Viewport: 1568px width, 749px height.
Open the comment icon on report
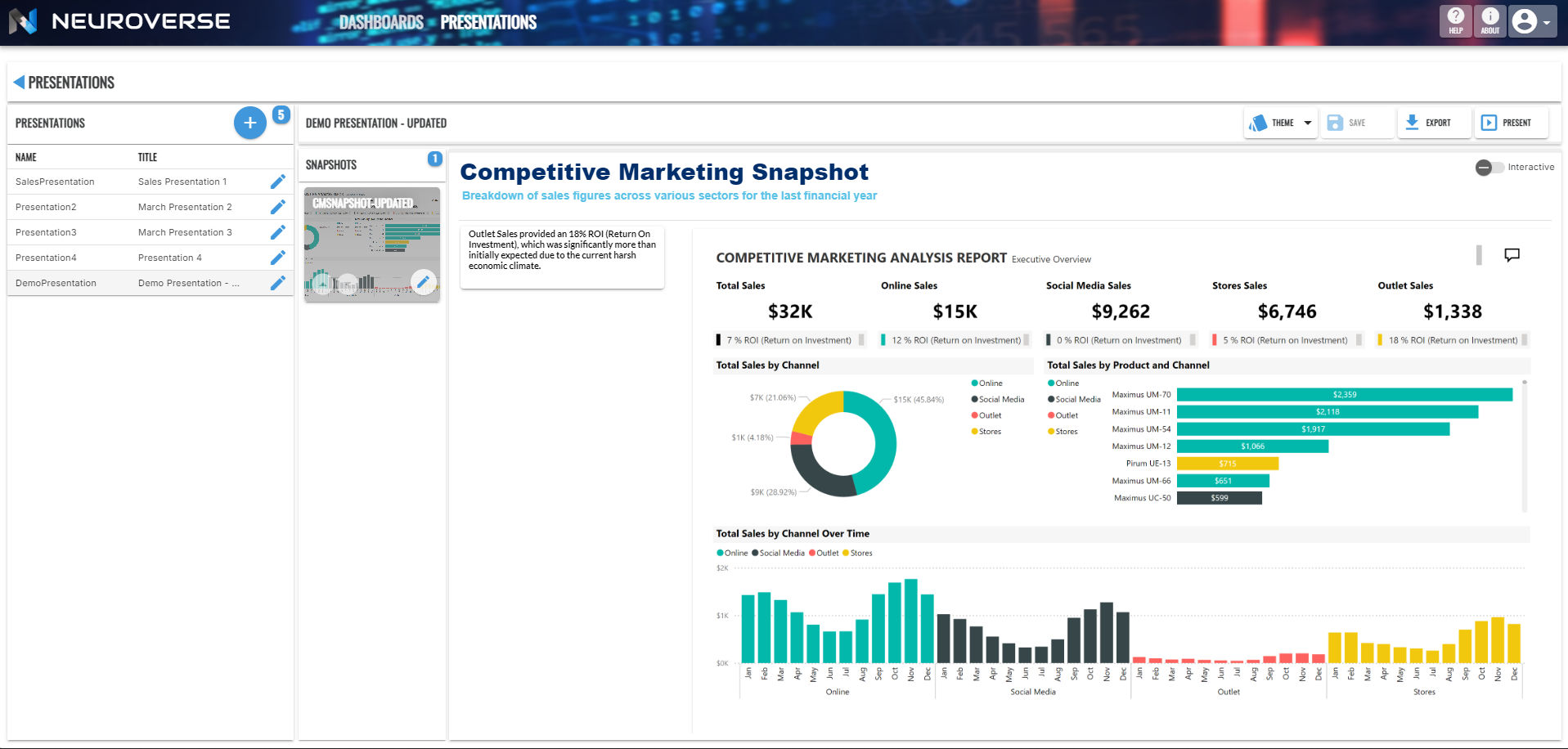1512,255
